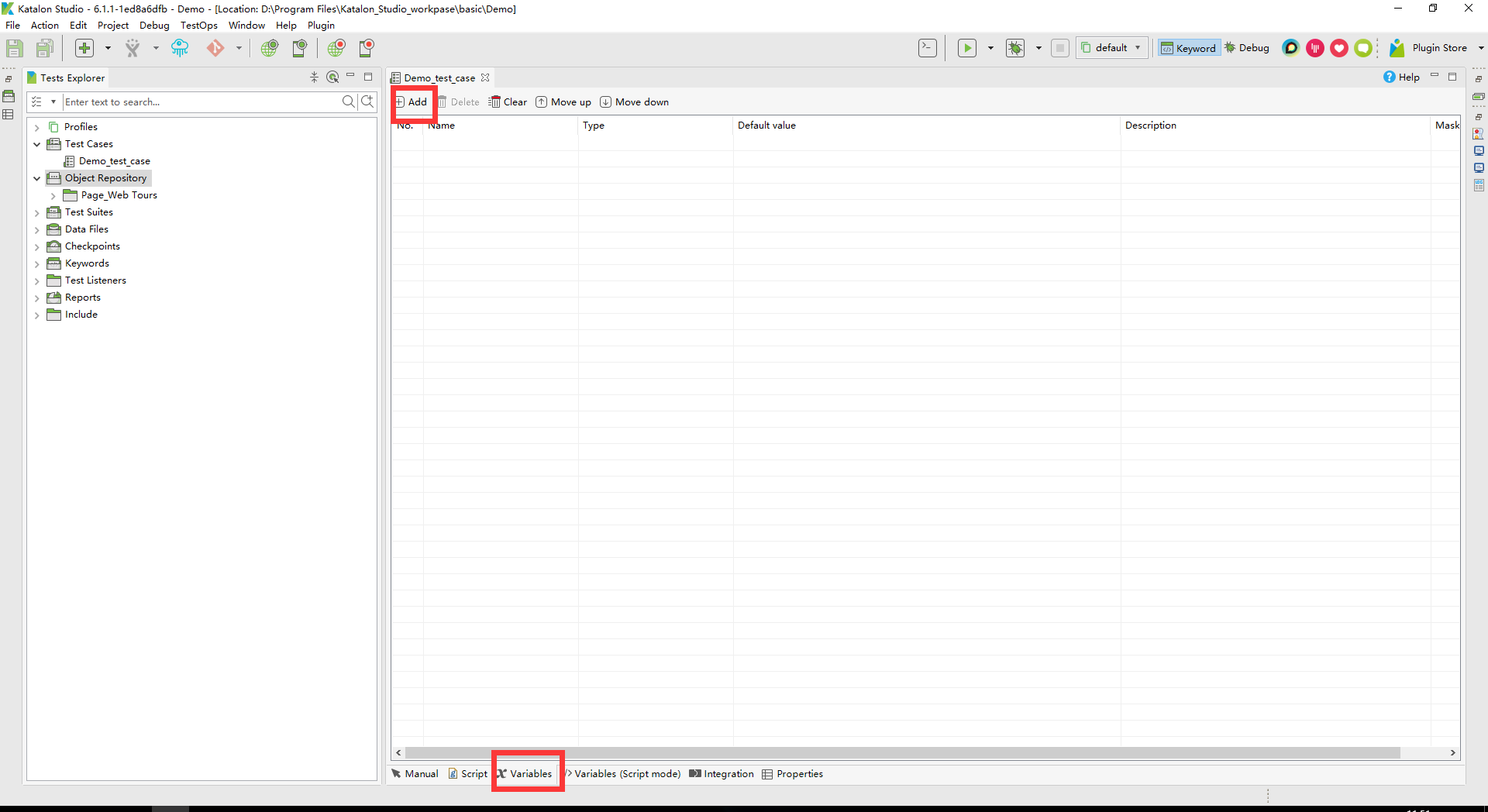Viewport: 1488px width, 812px height.
Task: Click the horizontal scrollbar of variables table
Action: pyautogui.click(x=902, y=753)
